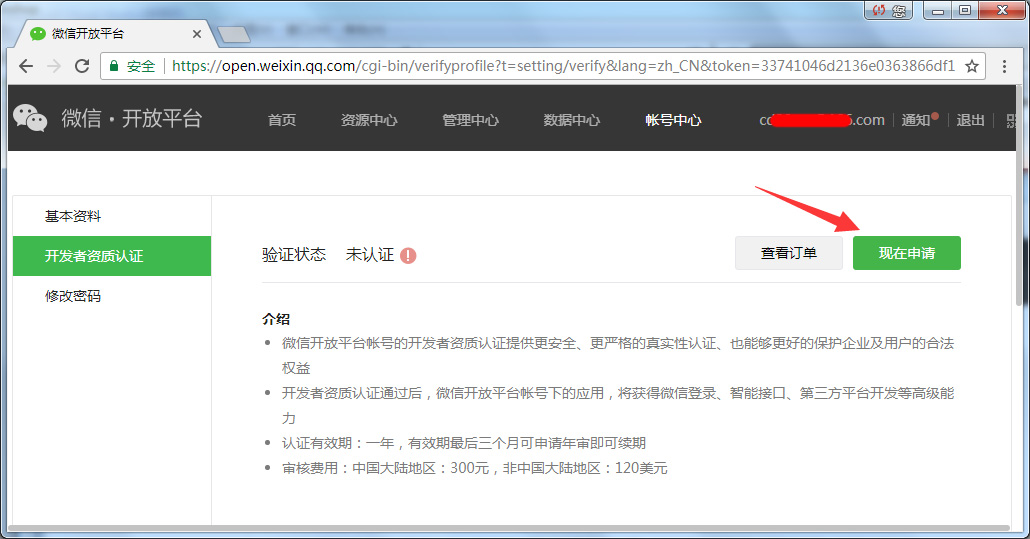Click the browser back arrow
1030x539 pixels.
pyautogui.click(x=26, y=66)
